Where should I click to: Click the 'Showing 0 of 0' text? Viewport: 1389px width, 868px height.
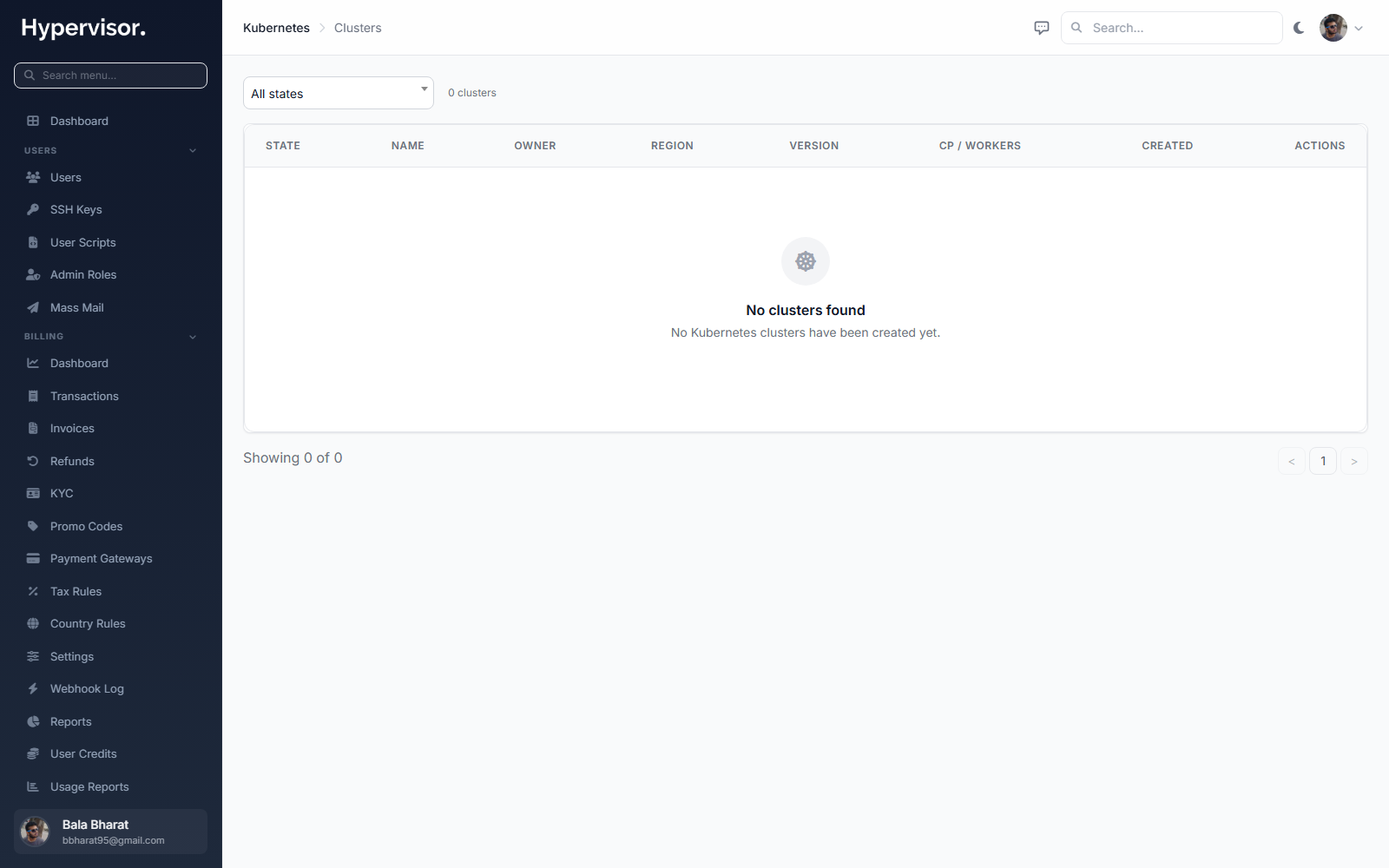(x=293, y=457)
